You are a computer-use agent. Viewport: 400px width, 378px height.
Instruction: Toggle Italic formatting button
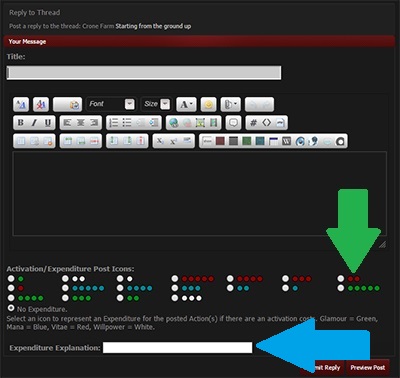point(34,123)
